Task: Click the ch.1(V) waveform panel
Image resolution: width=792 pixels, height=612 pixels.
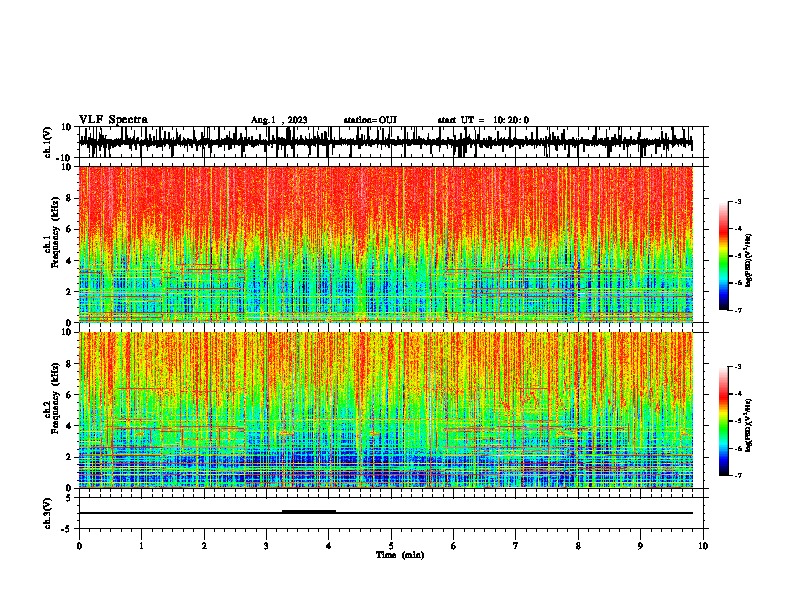Action: (x=391, y=142)
